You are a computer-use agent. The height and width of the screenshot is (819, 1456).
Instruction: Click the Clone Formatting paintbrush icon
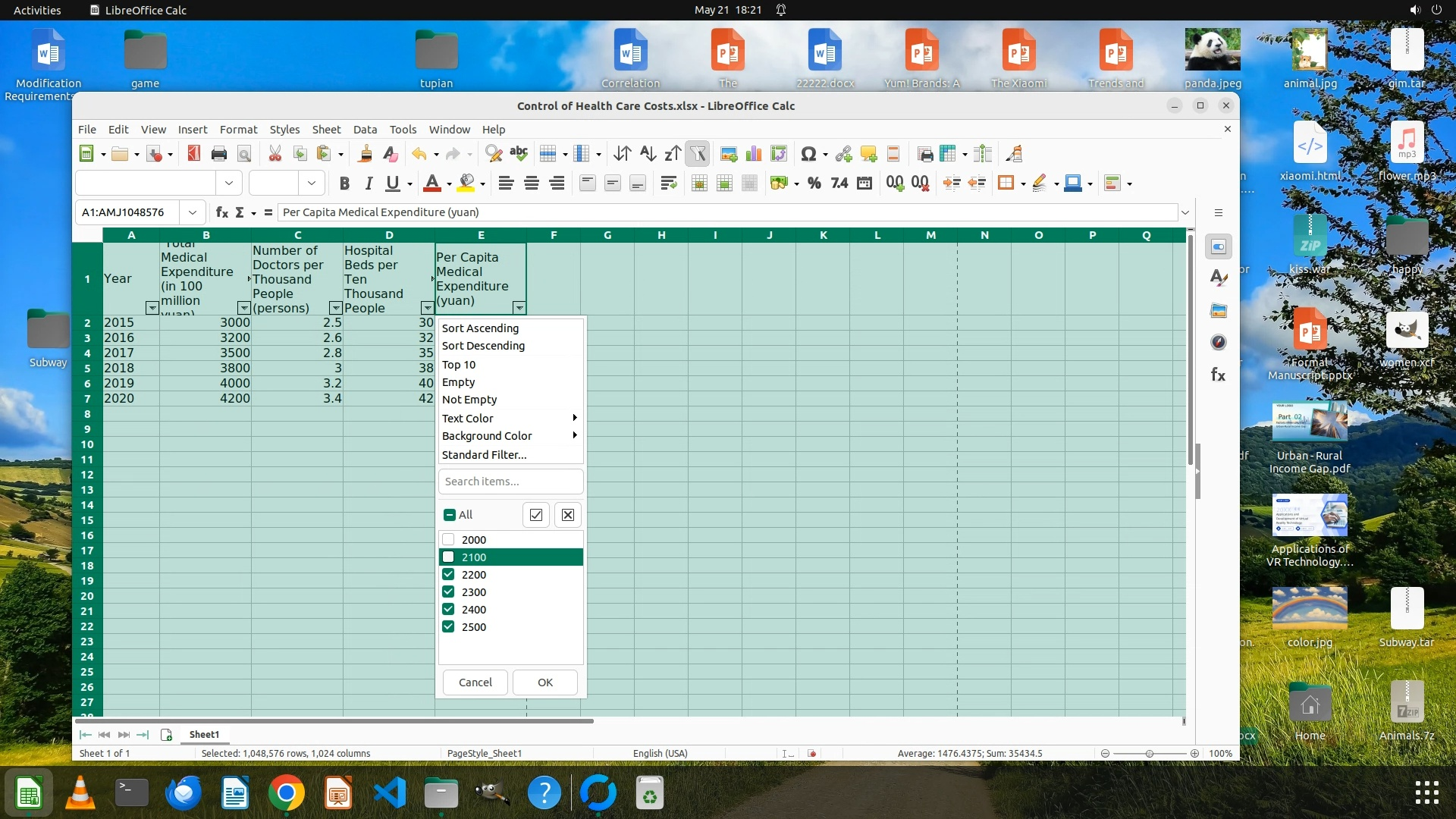click(365, 154)
